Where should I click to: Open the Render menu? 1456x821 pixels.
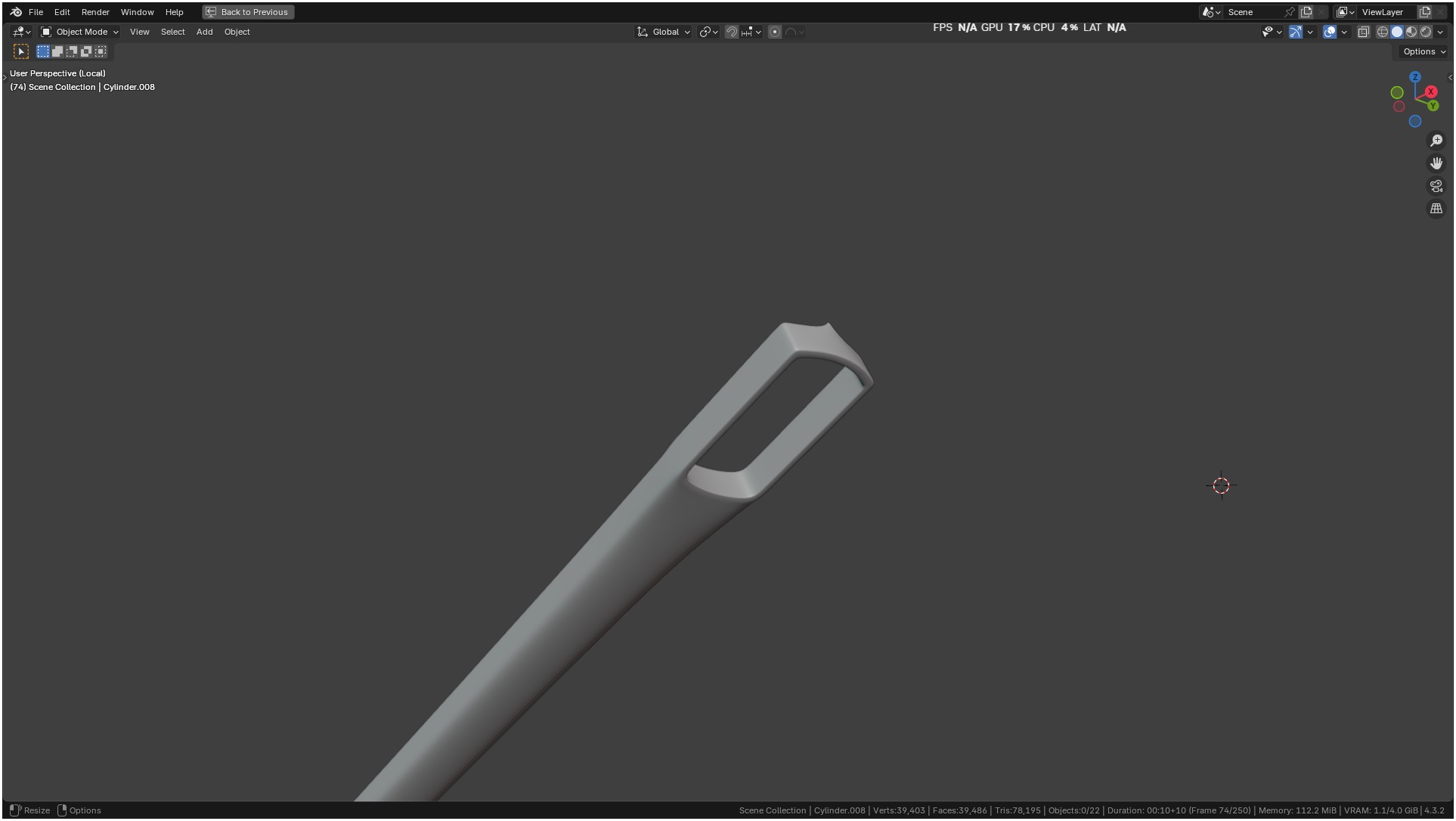[95, 12]
